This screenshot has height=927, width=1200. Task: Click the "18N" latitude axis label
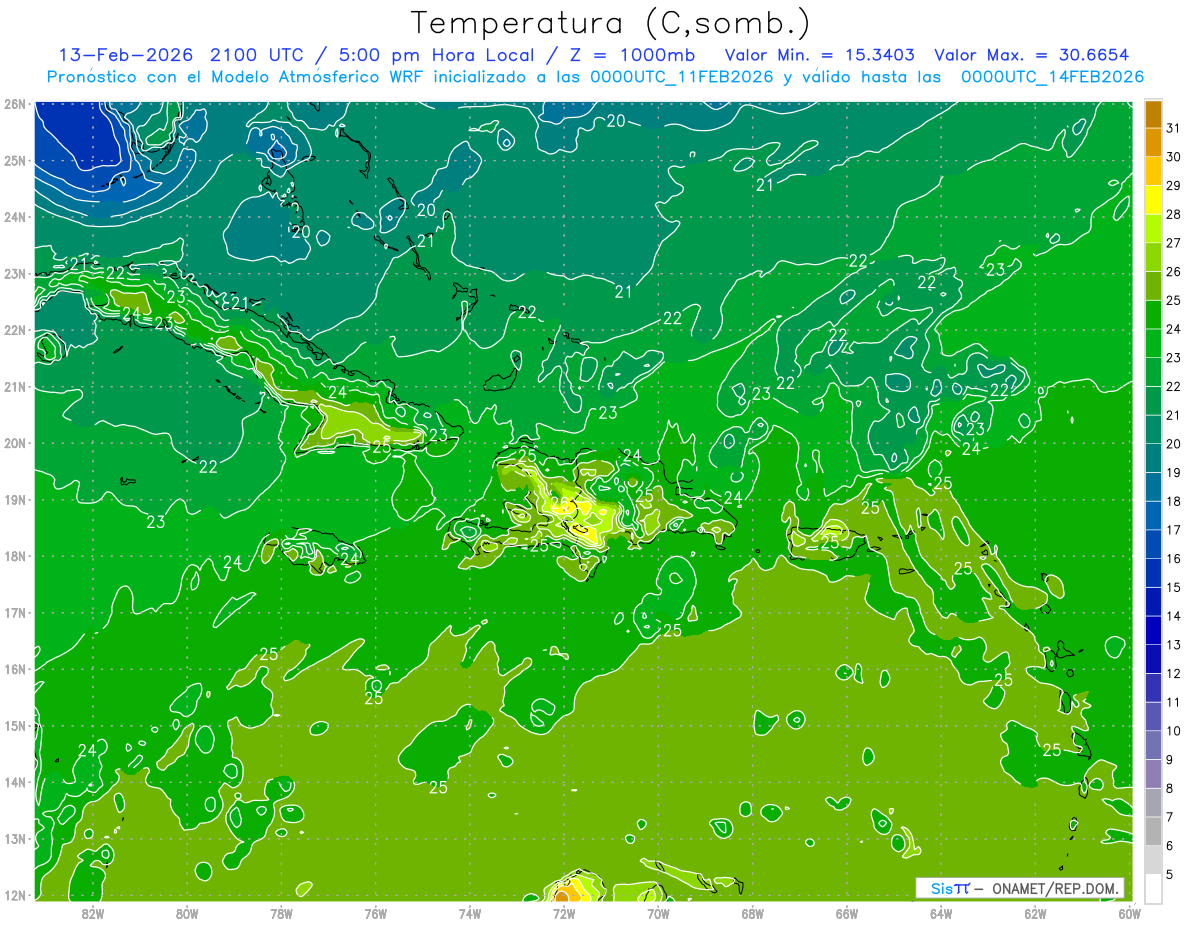coord(14,556)
